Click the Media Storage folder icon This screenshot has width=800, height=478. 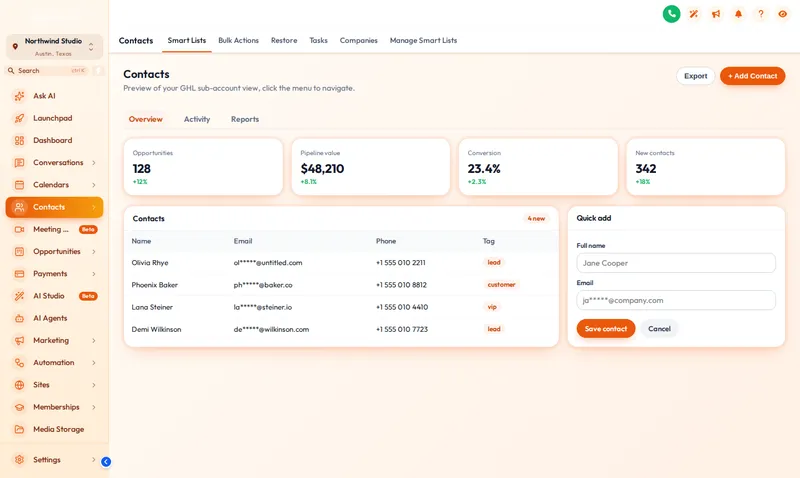pos(19,430)
